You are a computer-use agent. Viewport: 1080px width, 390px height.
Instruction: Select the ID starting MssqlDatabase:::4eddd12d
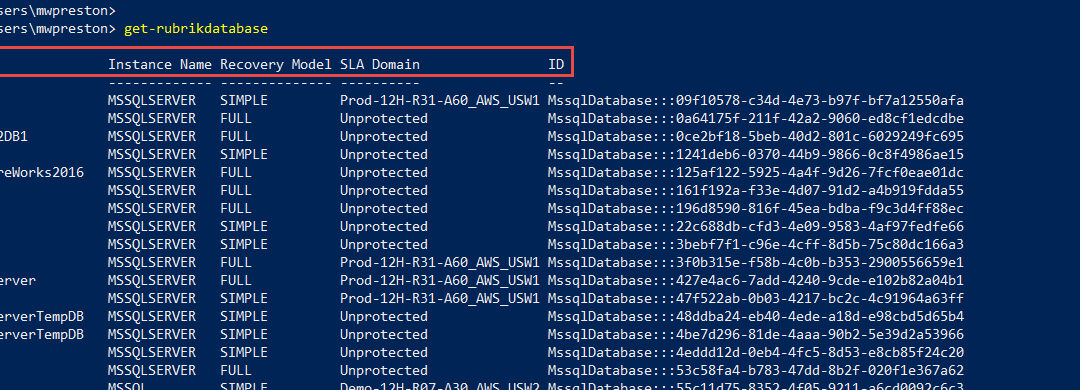click(756, 352)
